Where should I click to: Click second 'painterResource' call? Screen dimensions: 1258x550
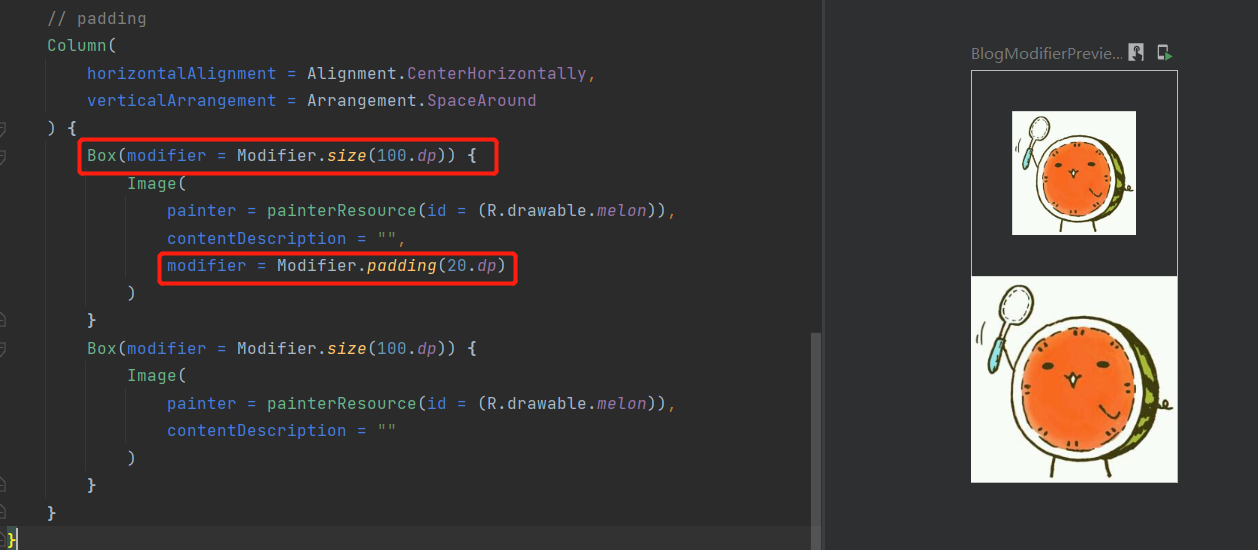pos(342,403)
